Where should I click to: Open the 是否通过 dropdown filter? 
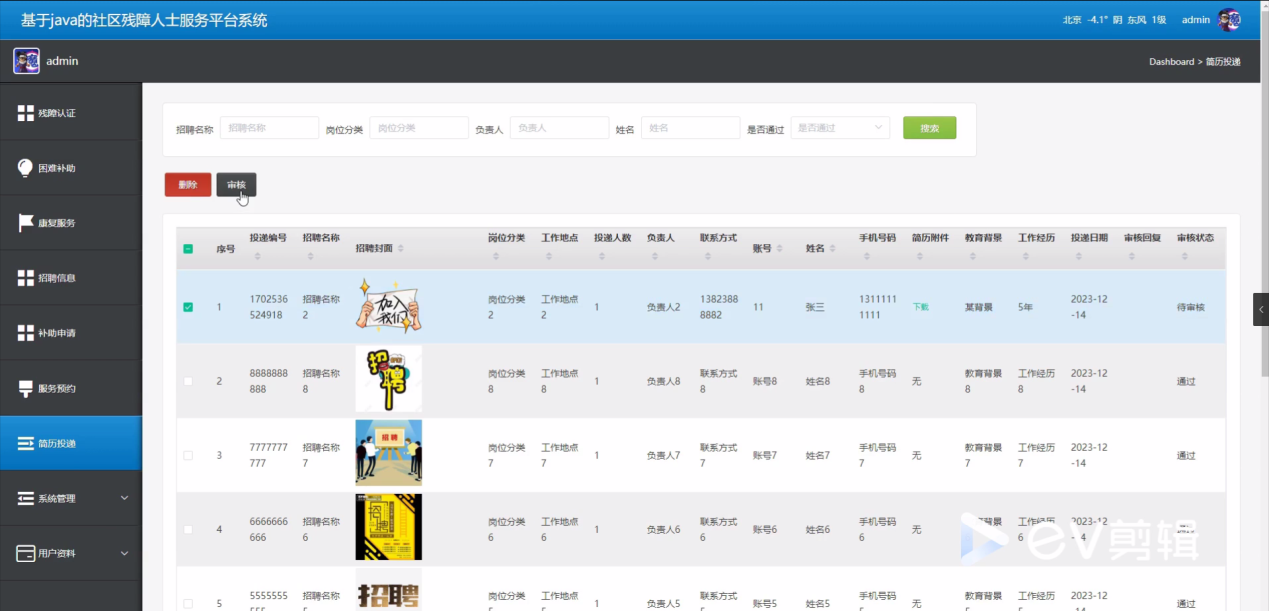840,128
